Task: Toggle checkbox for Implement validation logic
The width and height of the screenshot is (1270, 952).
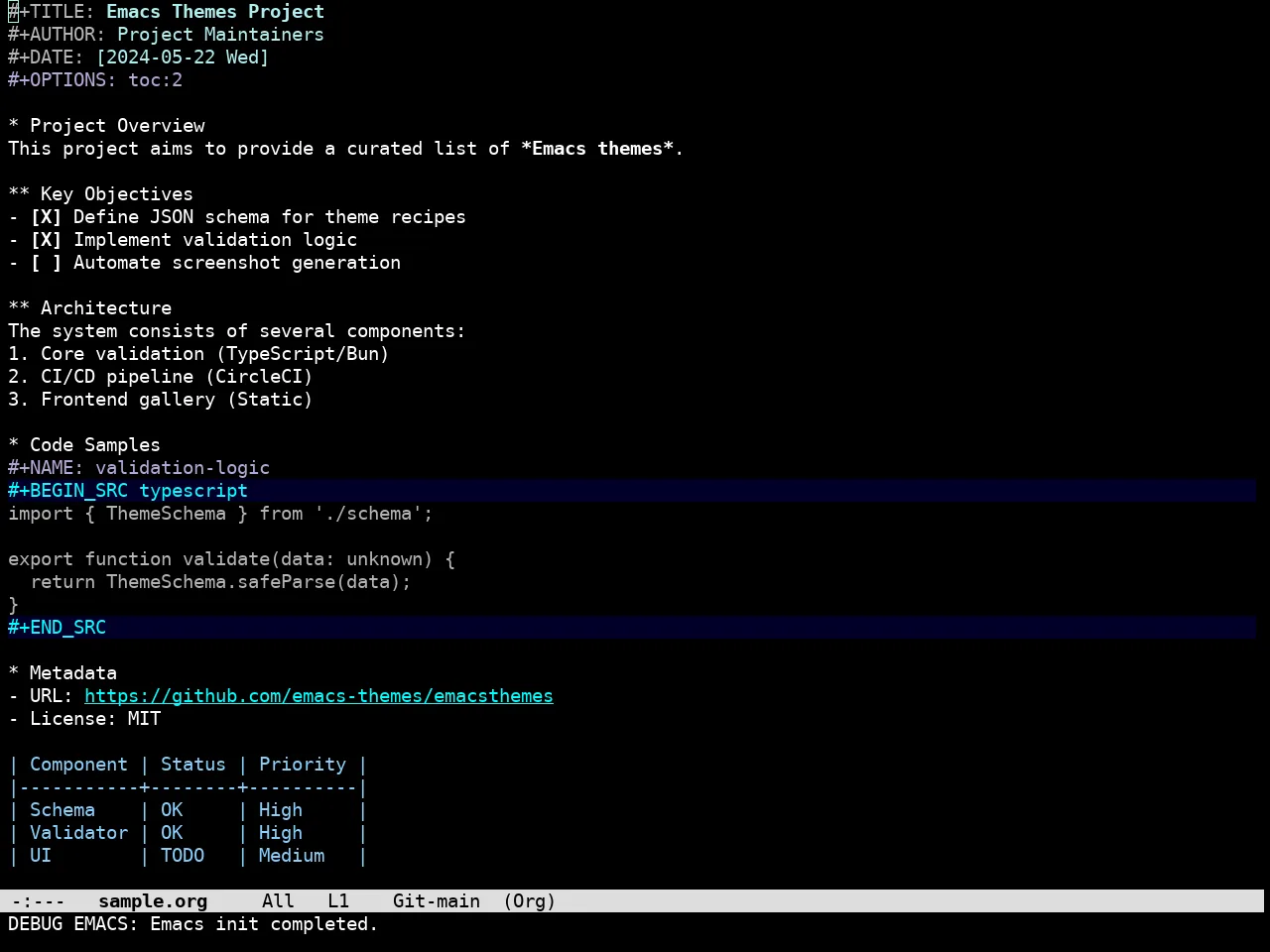Action: [x=46, y=240]
